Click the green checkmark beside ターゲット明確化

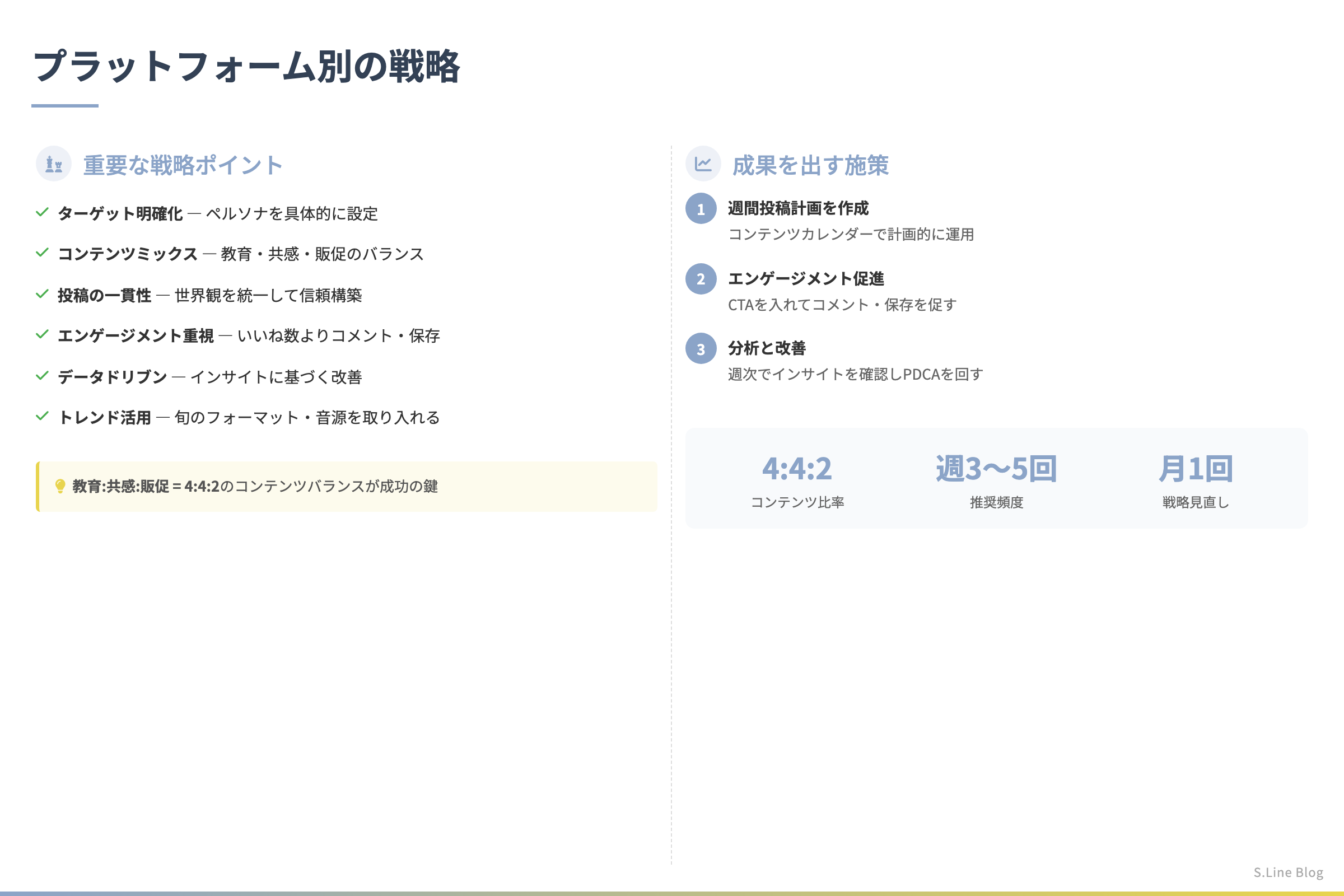tap(43, 213)
